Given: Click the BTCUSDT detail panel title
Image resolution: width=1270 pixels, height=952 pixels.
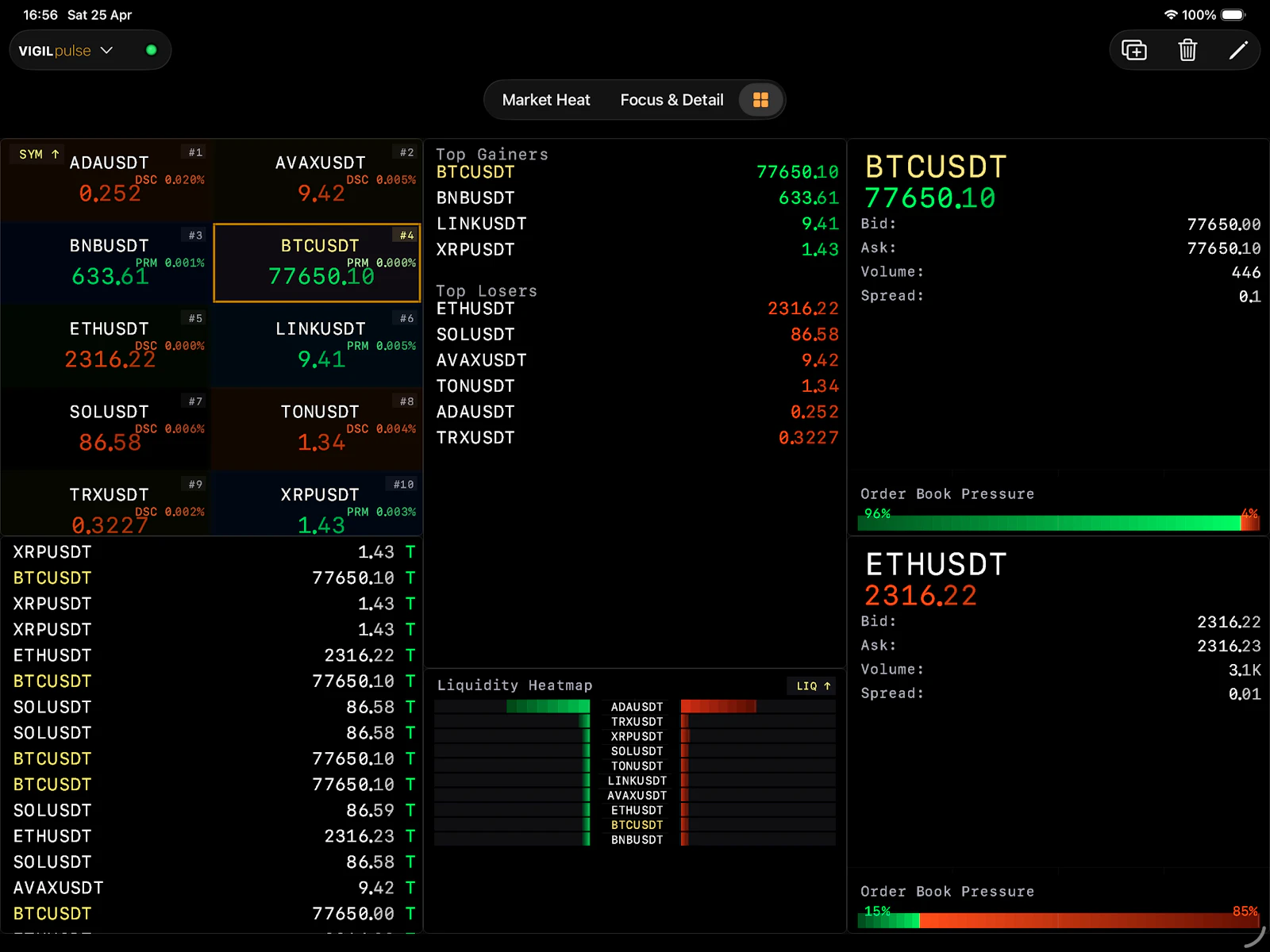Looking at the screenshot, I should (x=936, y=167).
